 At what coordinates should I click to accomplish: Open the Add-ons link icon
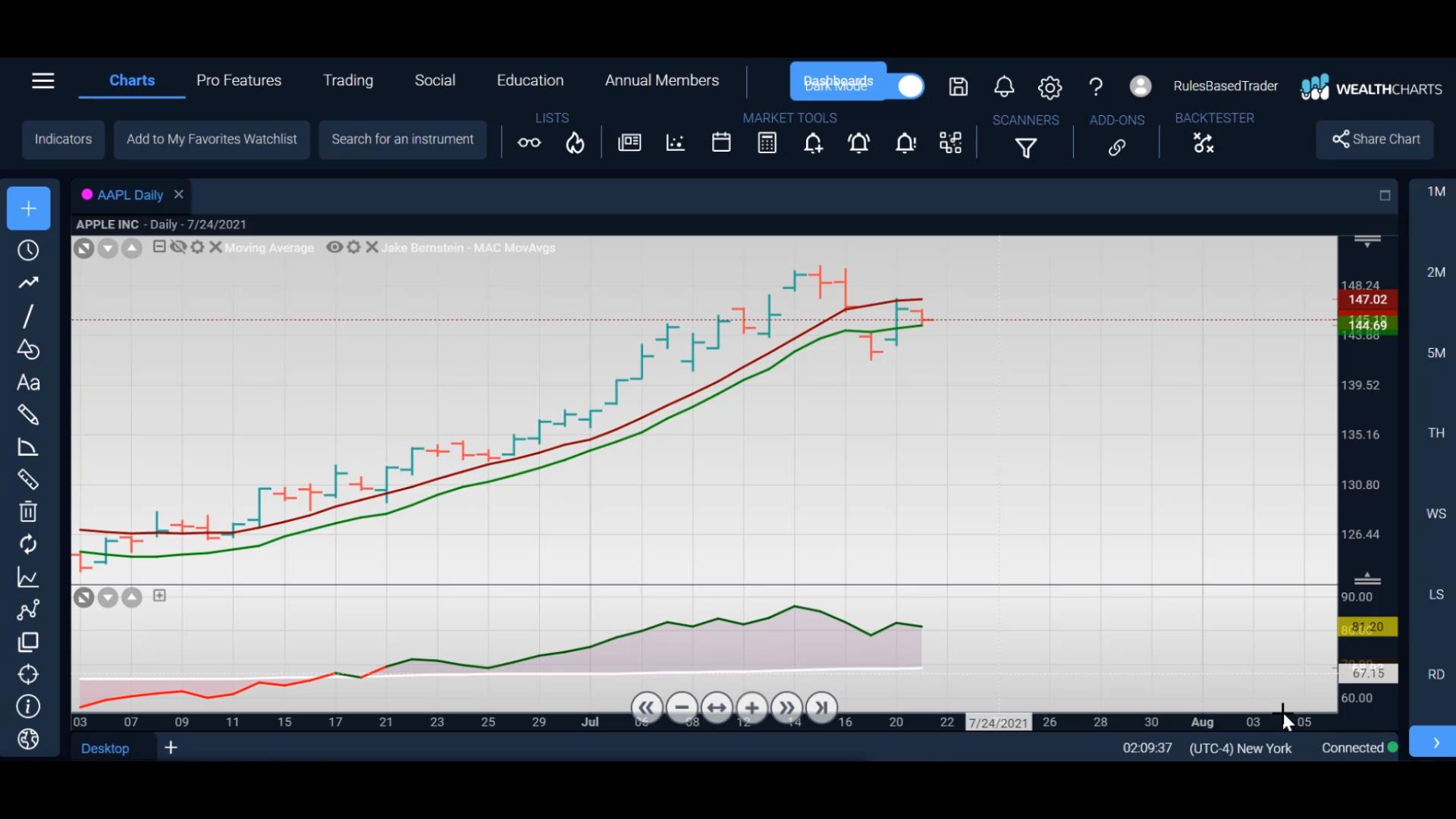pyautogui.click(x=1116, y=148)
